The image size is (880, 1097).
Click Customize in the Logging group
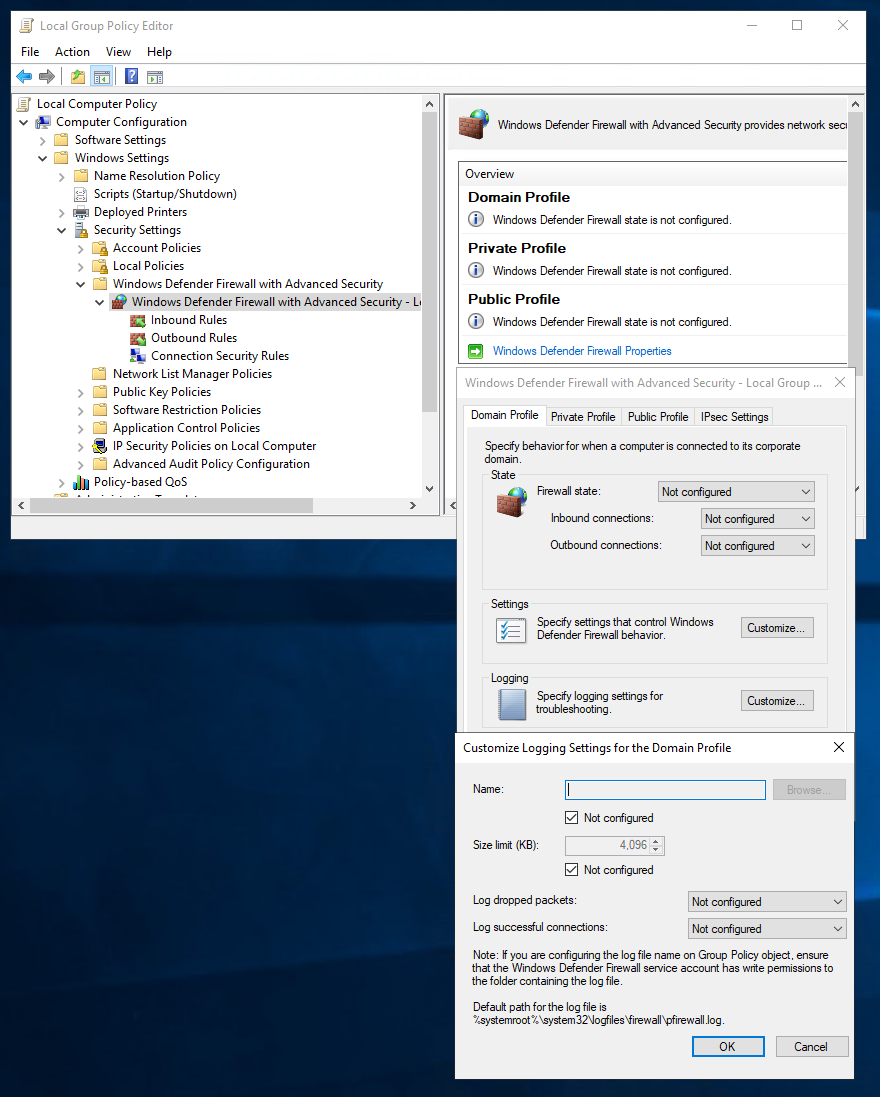(776, 701)
